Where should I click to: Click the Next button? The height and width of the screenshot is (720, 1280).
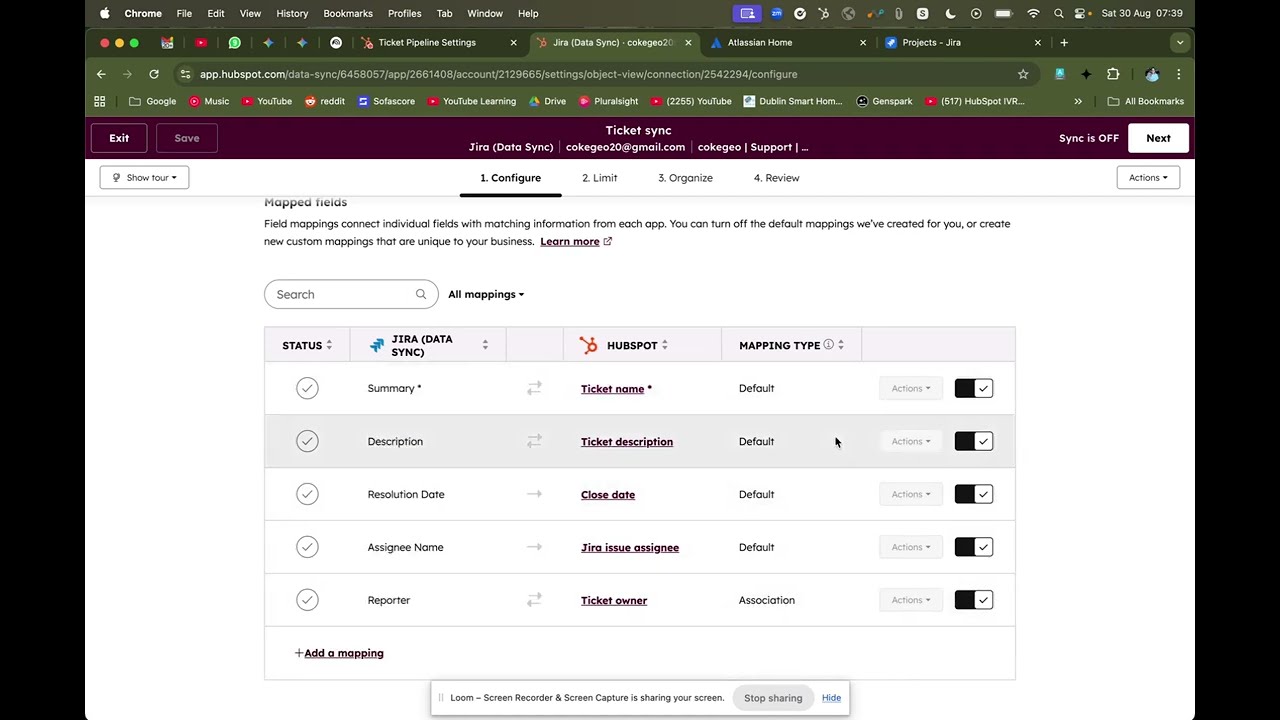(1158, 138)
